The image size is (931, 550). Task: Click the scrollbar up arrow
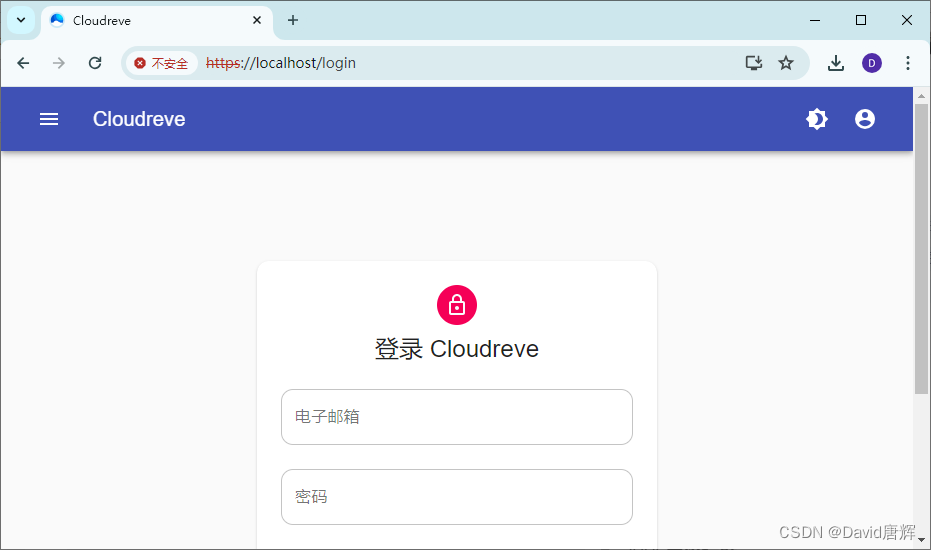(921, 96)
